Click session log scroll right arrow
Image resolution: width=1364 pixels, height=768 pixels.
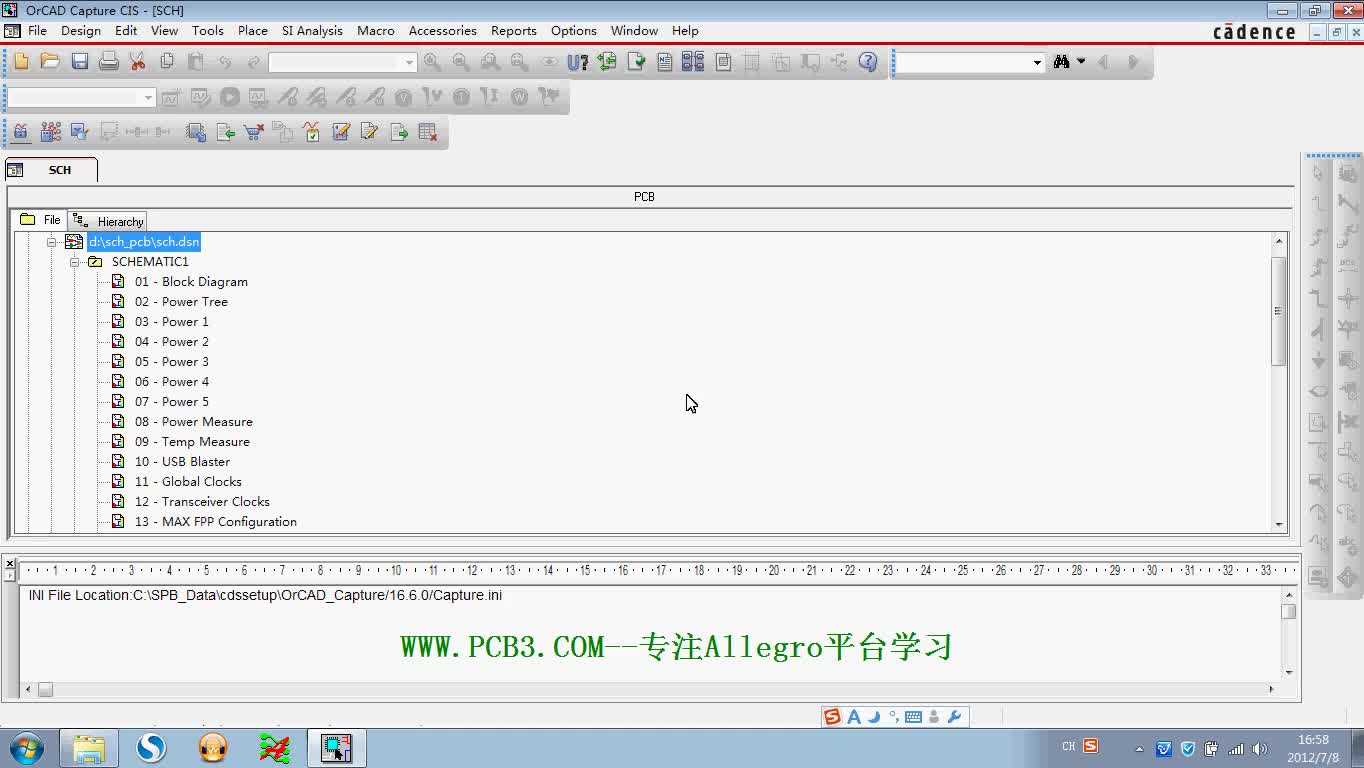coord(1271,689)
